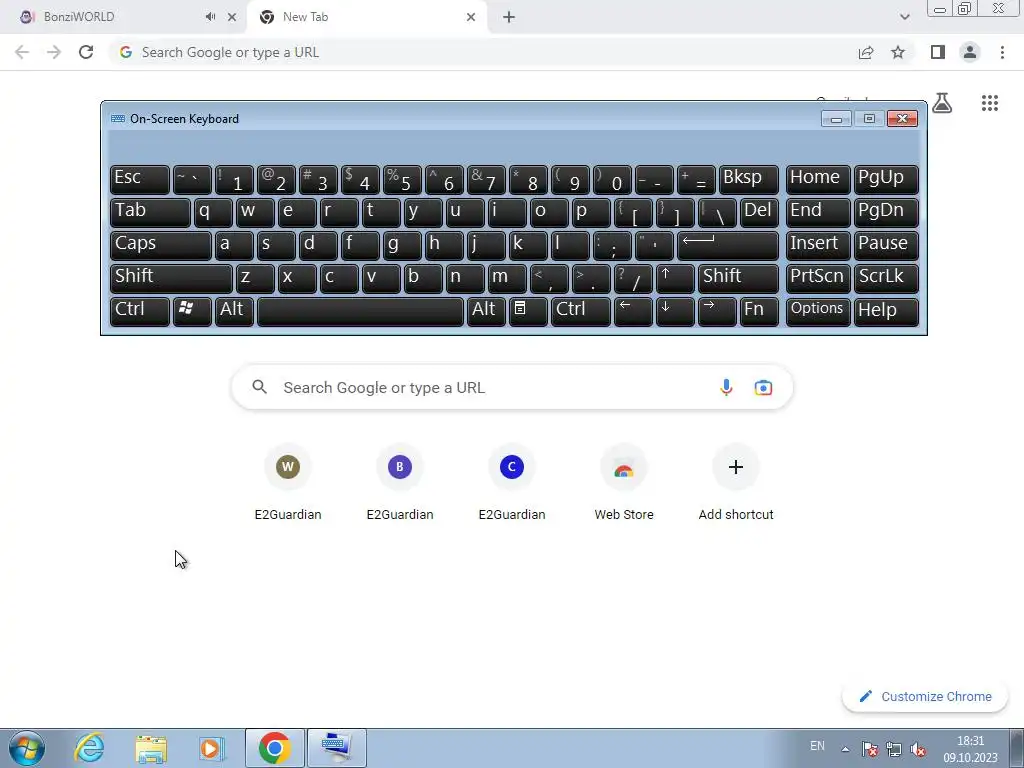Click the Add shortcut button
1024x768 pixels.
[736, 483]
